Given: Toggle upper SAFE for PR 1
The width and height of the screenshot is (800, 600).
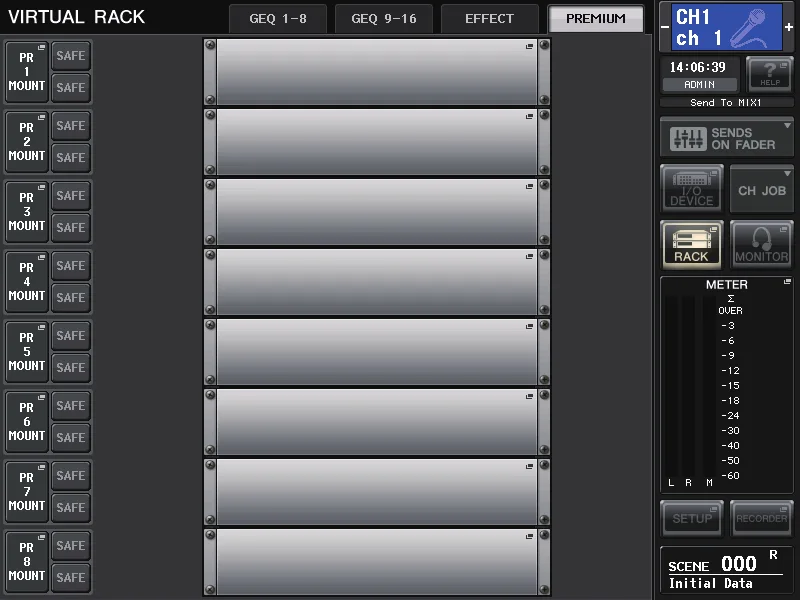Looking at the screenshot, I should point(71,56).
